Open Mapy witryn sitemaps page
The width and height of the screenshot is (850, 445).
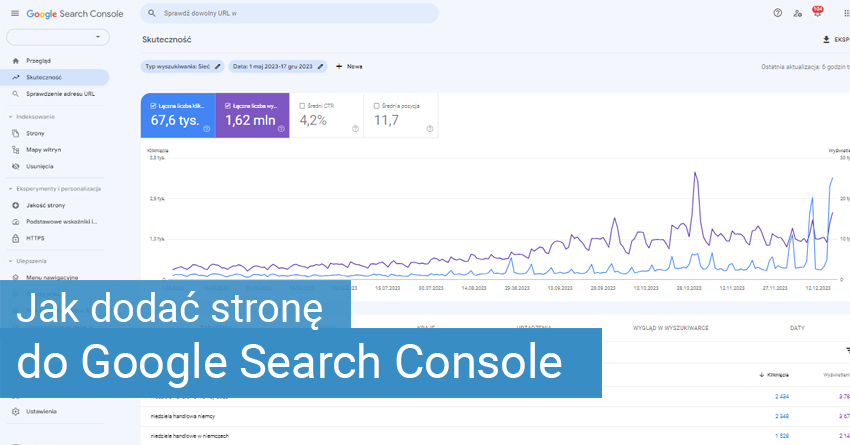point(45,149)
